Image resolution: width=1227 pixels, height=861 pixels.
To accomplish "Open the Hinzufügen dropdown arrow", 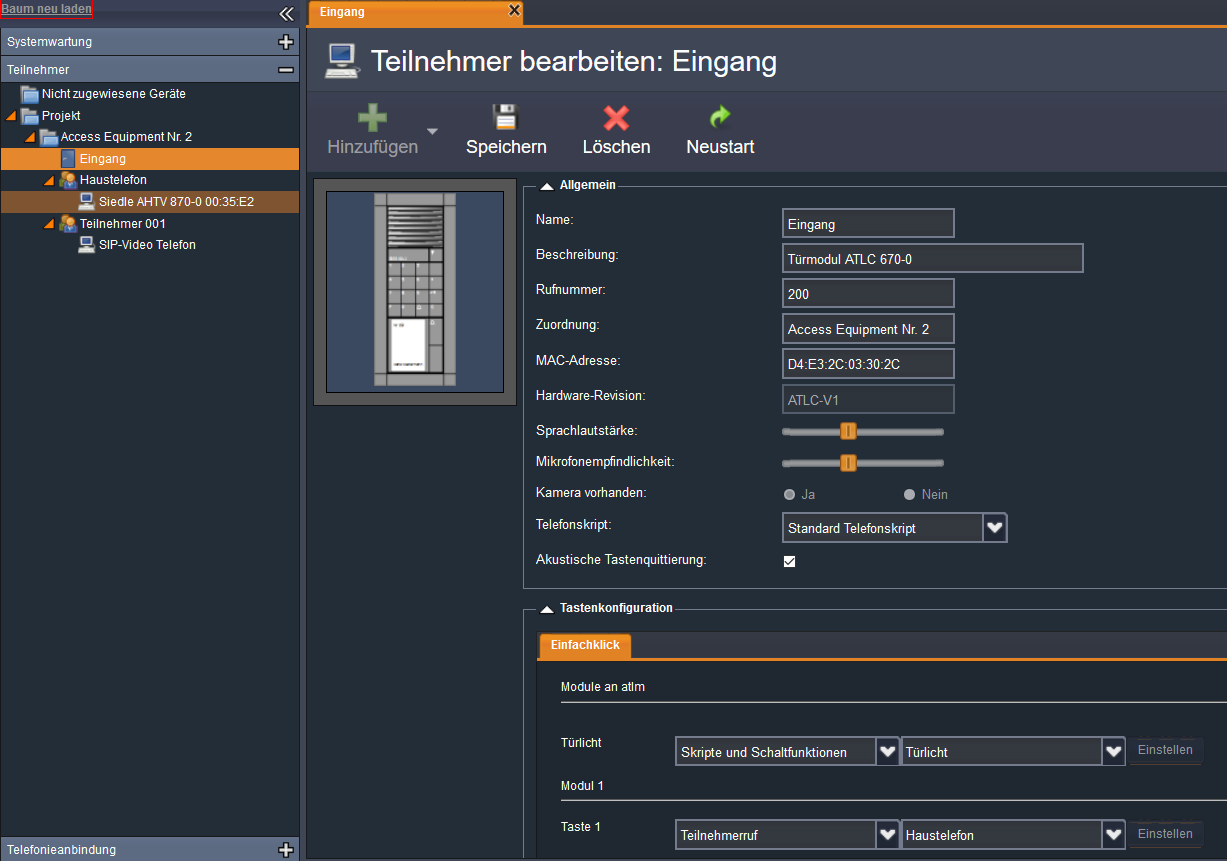I will pyautogui.click(x=432, y=131).
